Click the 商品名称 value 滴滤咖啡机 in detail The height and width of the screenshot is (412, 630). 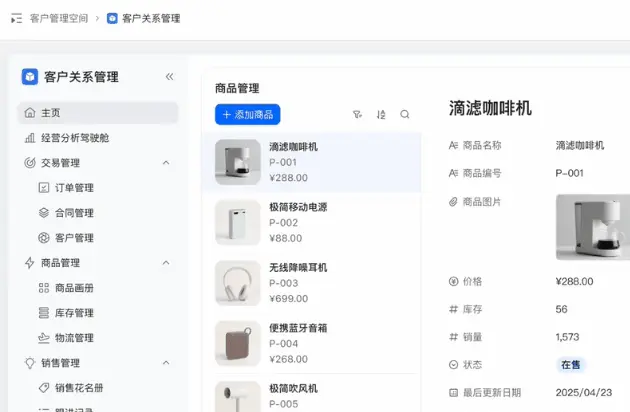point(580,145)
